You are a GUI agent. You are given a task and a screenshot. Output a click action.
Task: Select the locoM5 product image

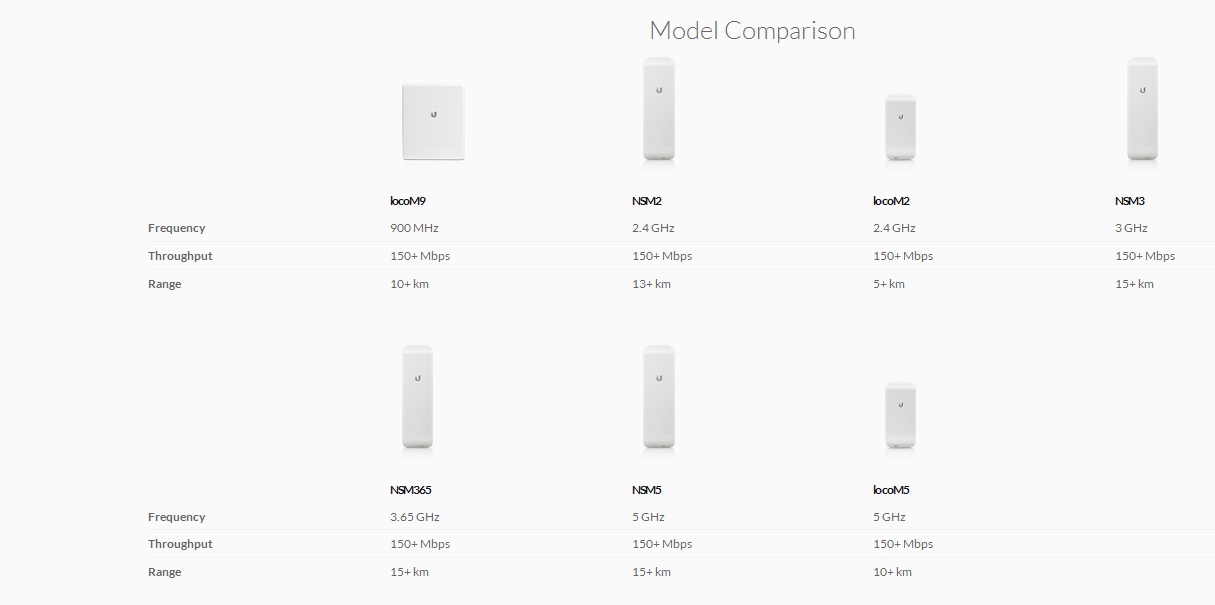point(900,416)
